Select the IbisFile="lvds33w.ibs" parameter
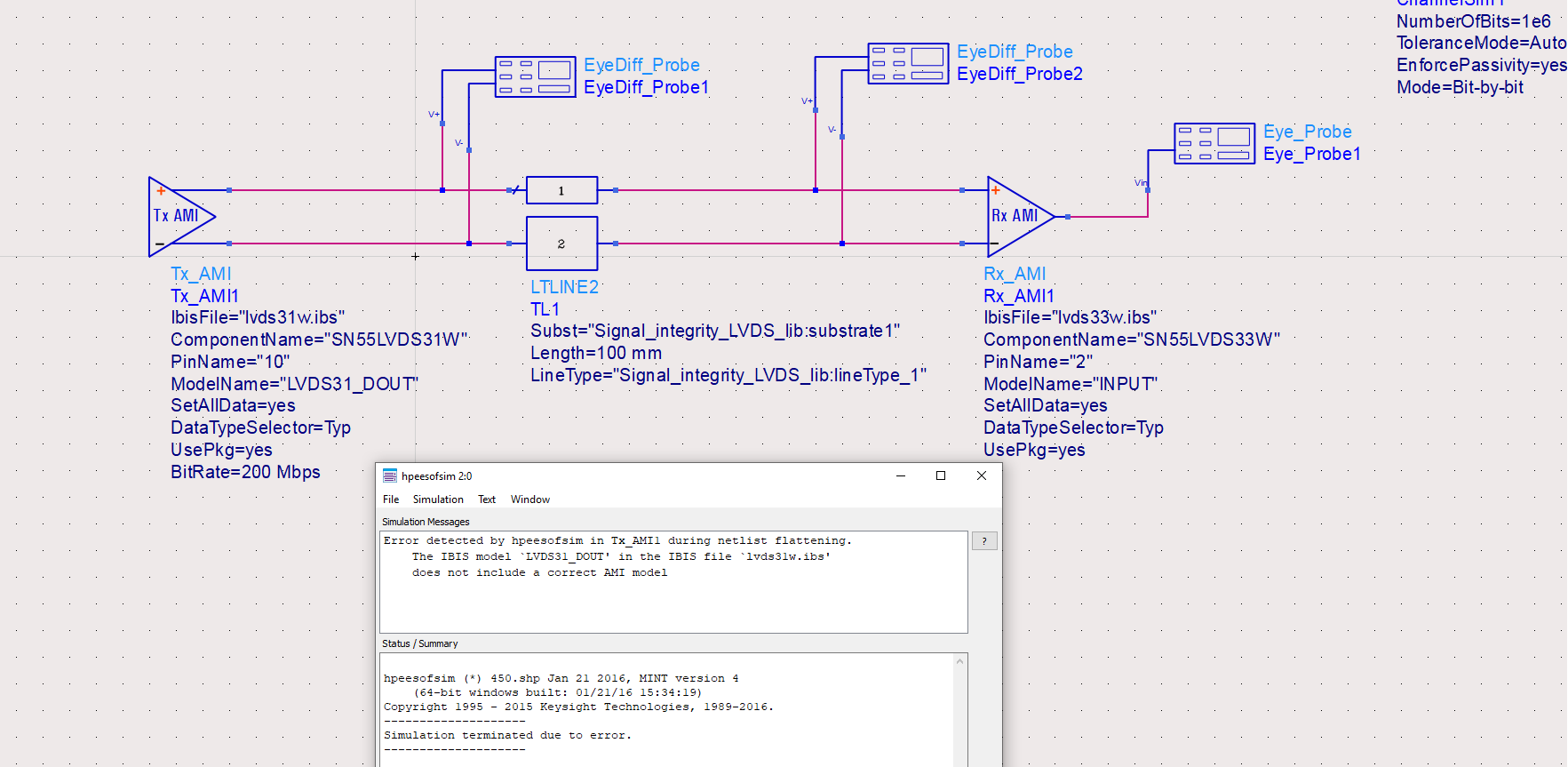This screenshot has height=767, width=1568. point(1071,317)
